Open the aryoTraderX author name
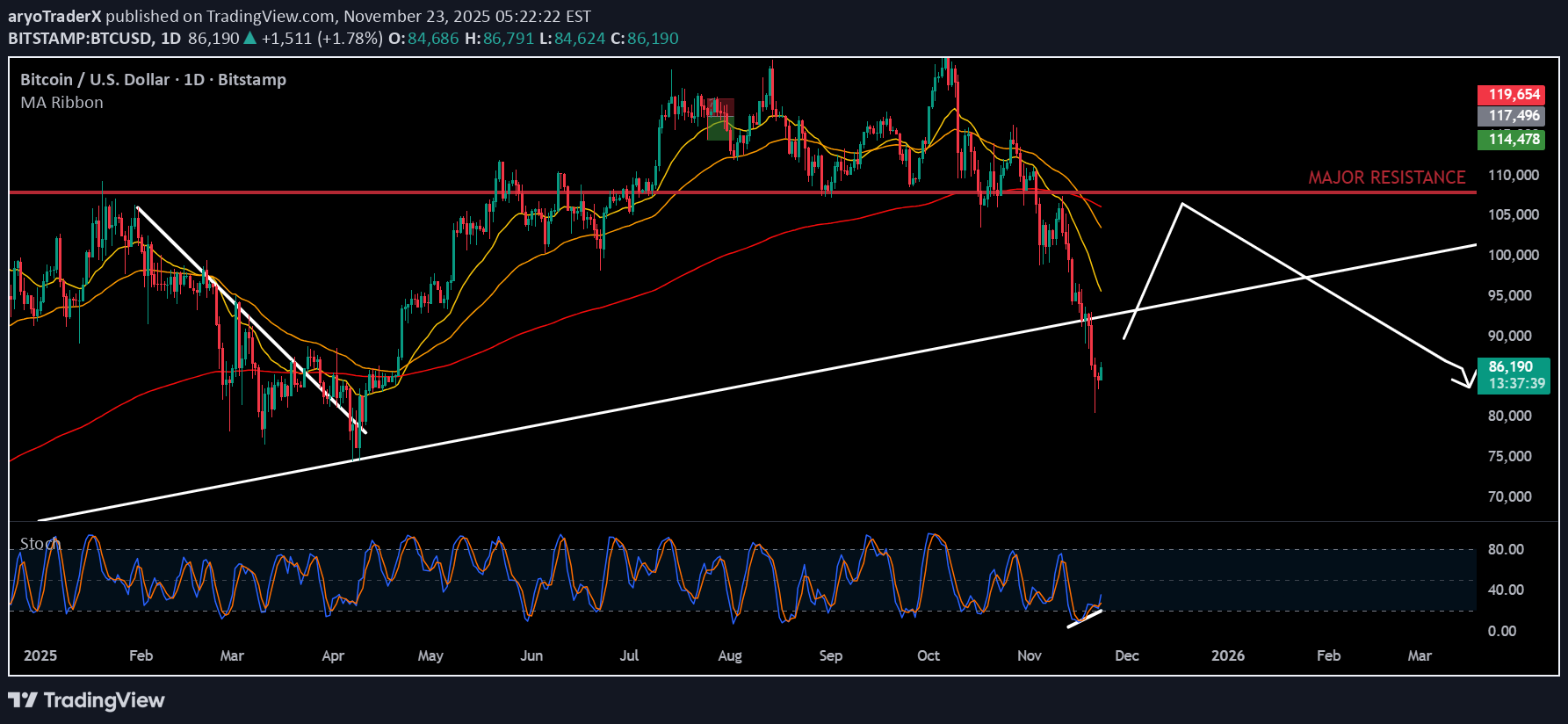This screenshot has height=724, width=1568. (54, 16)
